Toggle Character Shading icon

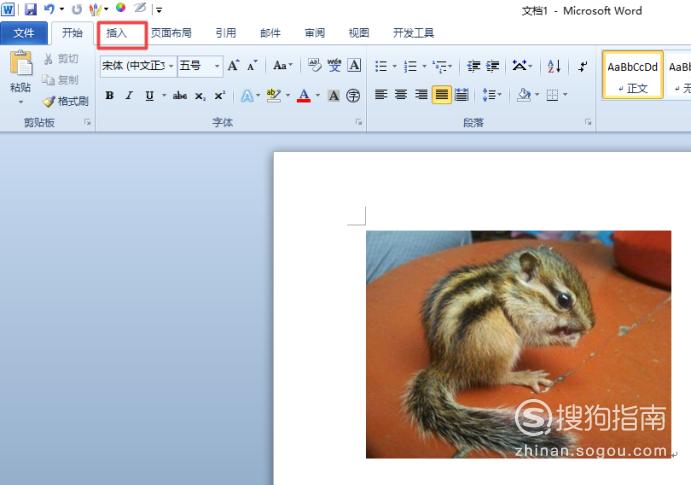[x=334, y=95]
